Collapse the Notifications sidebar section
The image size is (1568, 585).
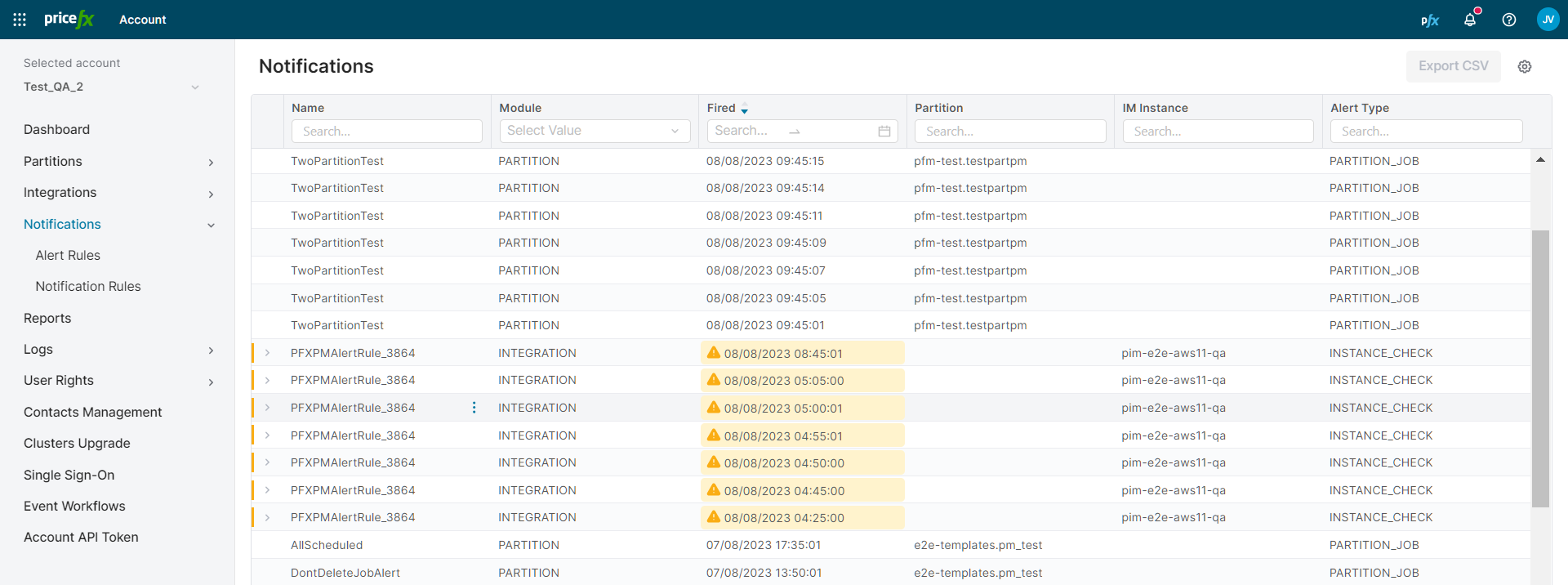pos(211,226)
